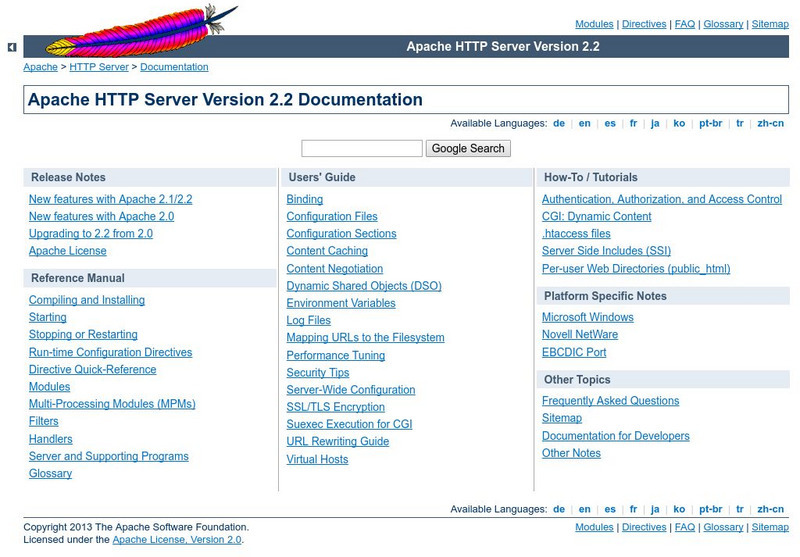Open Configuration Files link
The height and width of the screenshot is (557, 800).
332,217
